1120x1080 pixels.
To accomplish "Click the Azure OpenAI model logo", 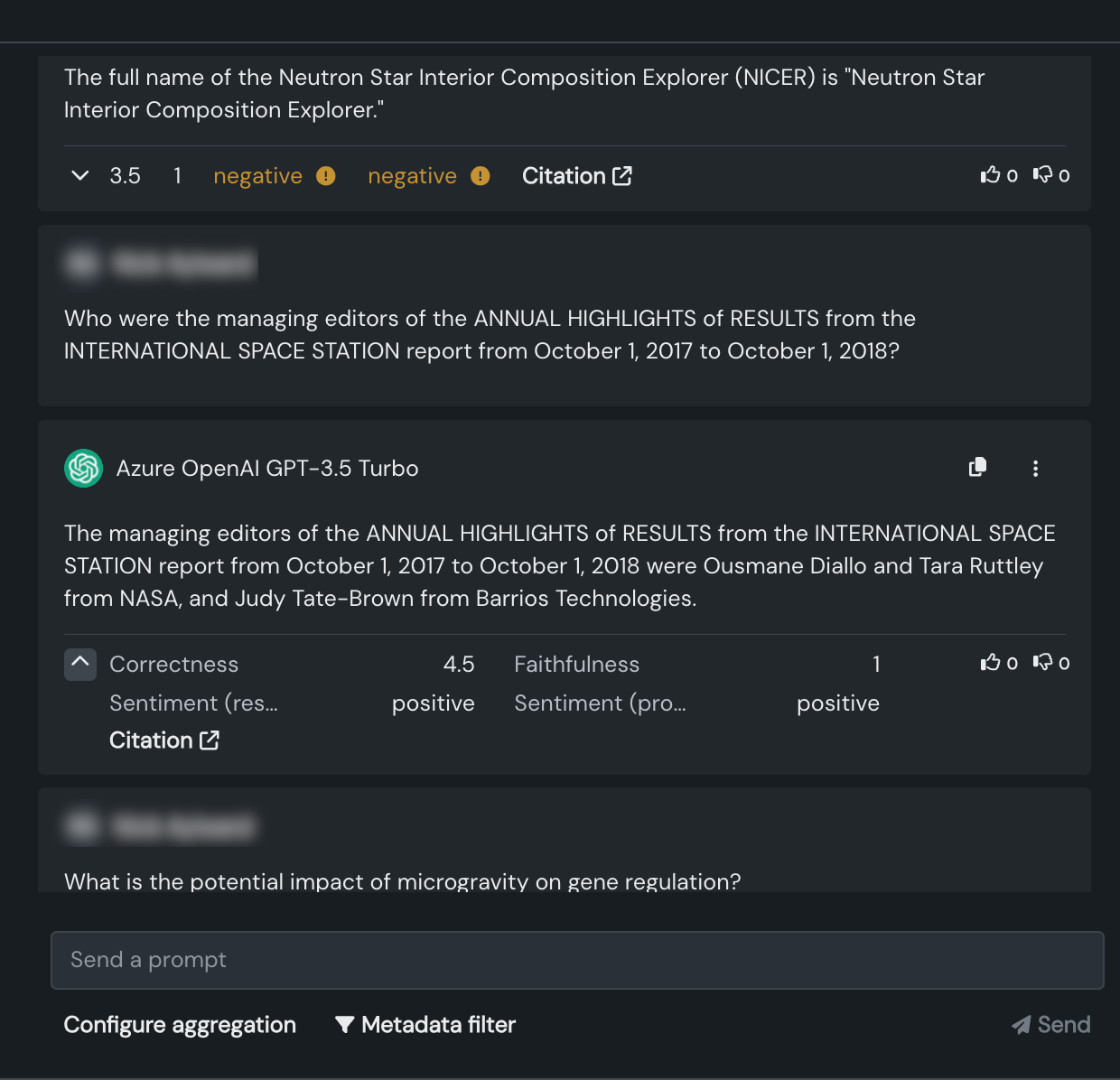I will 83,468.
